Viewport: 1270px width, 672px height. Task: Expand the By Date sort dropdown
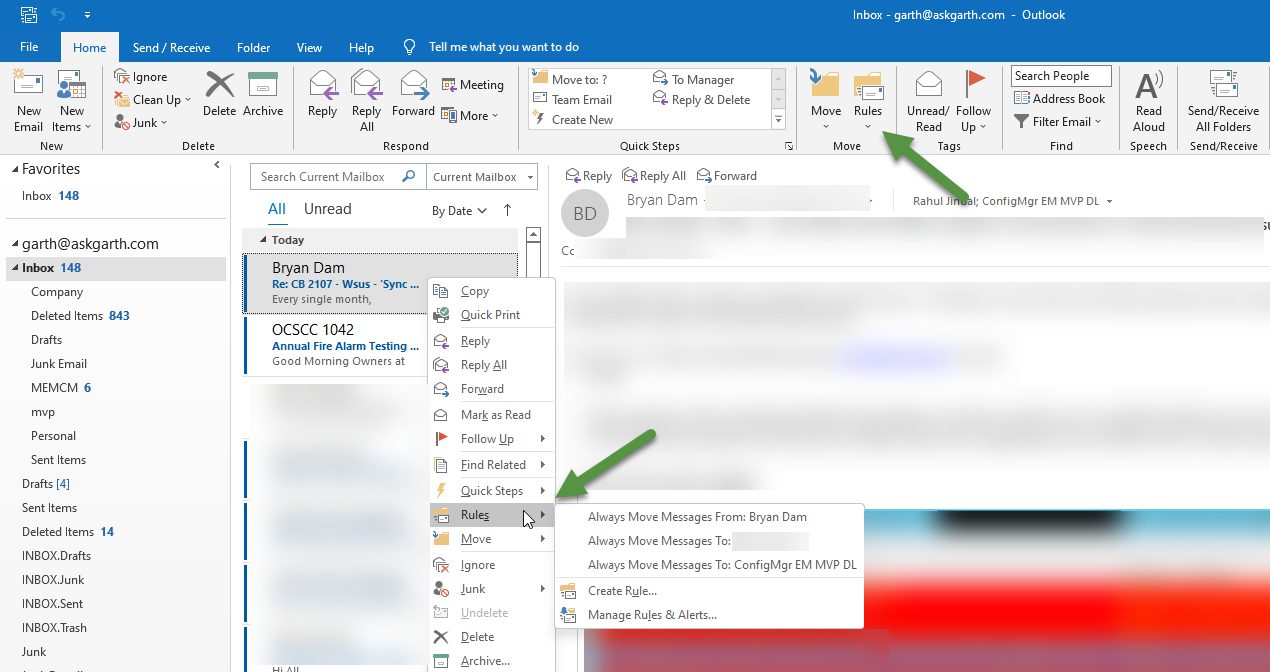coord(459,211)
